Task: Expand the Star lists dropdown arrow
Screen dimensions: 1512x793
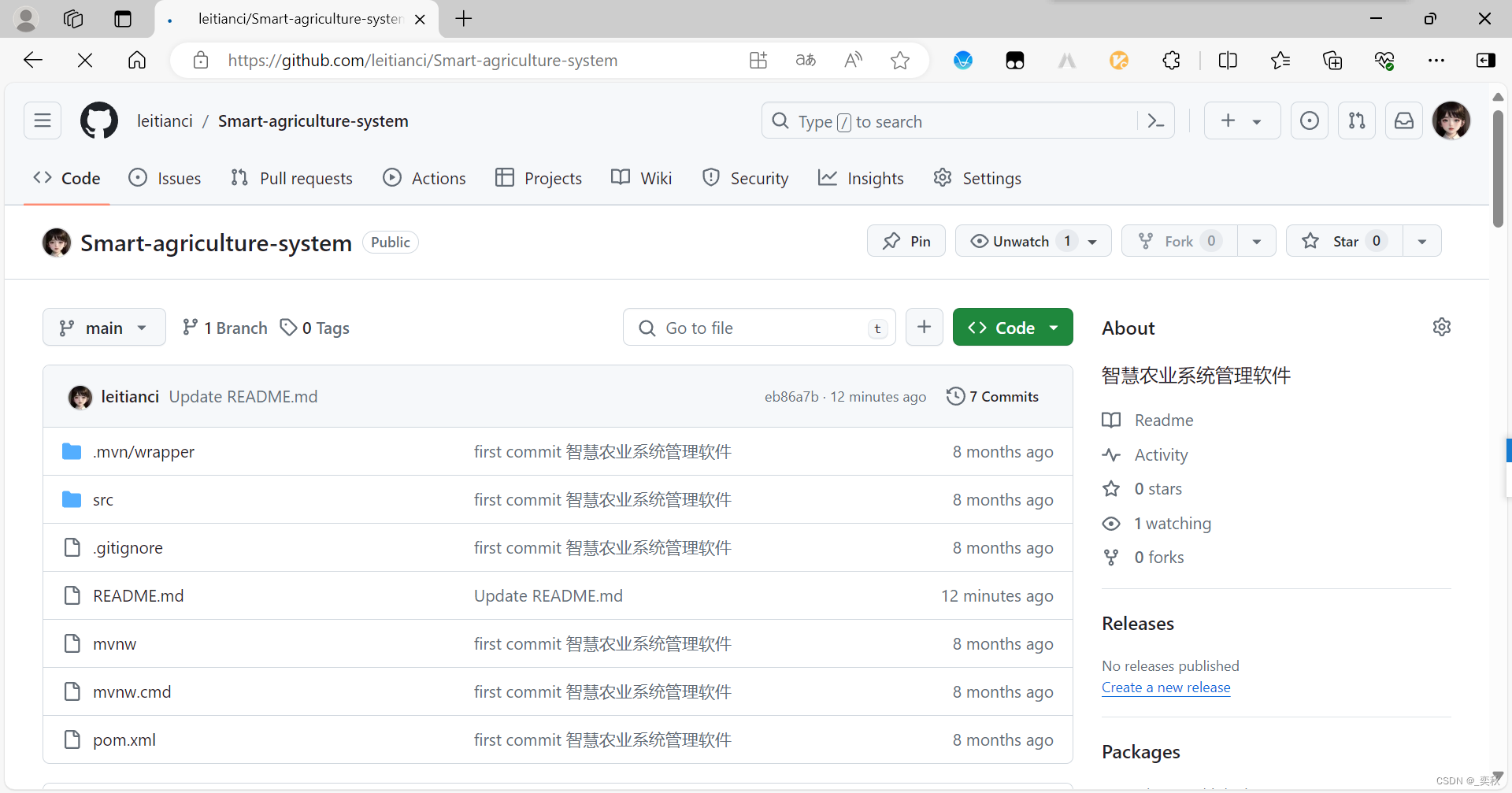Action: pos(1422,241)
